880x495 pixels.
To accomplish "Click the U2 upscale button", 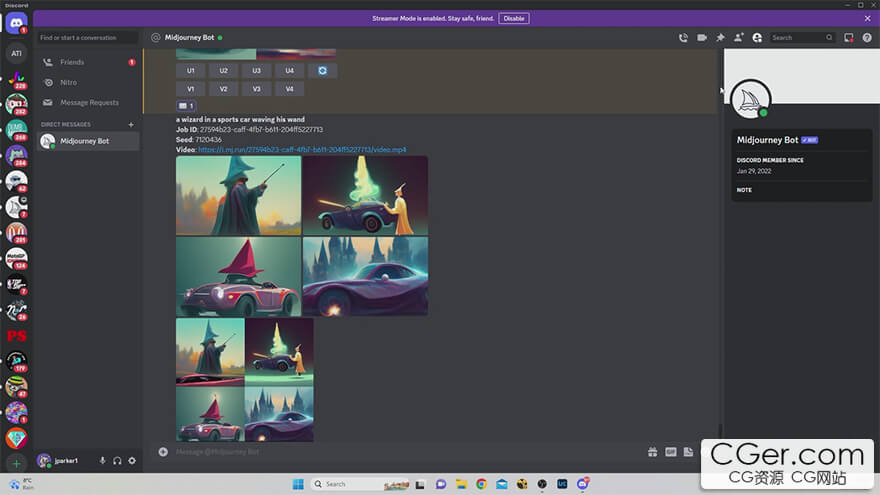I will [x=223, y=71].
